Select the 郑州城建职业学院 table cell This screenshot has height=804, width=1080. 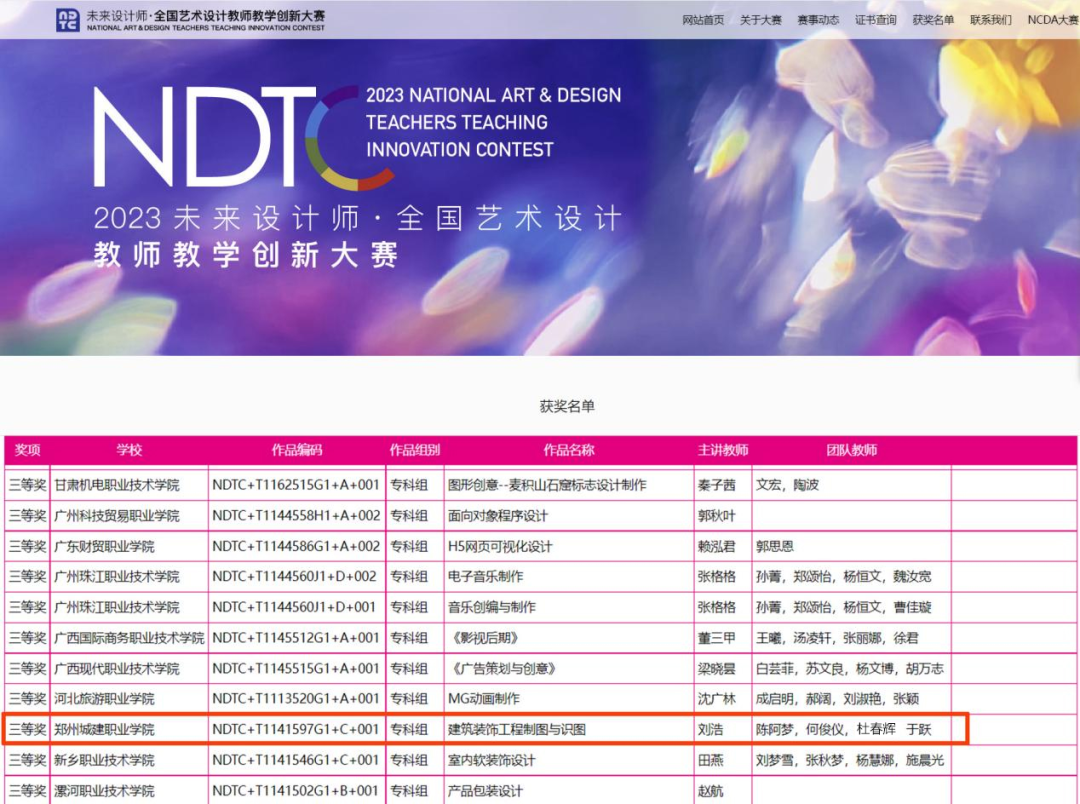point(129,729)
